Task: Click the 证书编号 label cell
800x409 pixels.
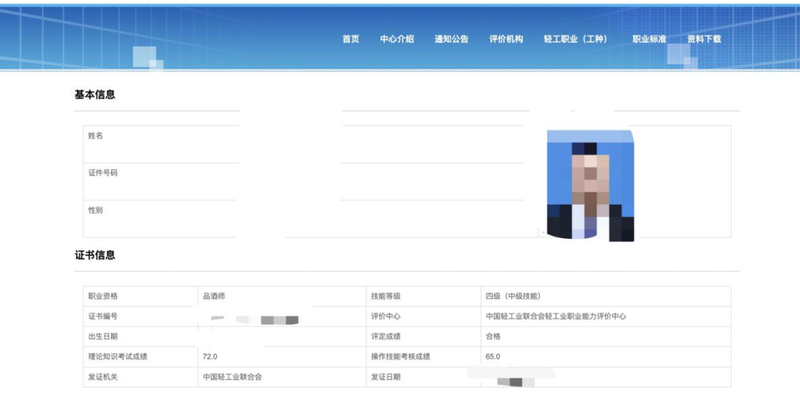Action: tap(140, 316)
